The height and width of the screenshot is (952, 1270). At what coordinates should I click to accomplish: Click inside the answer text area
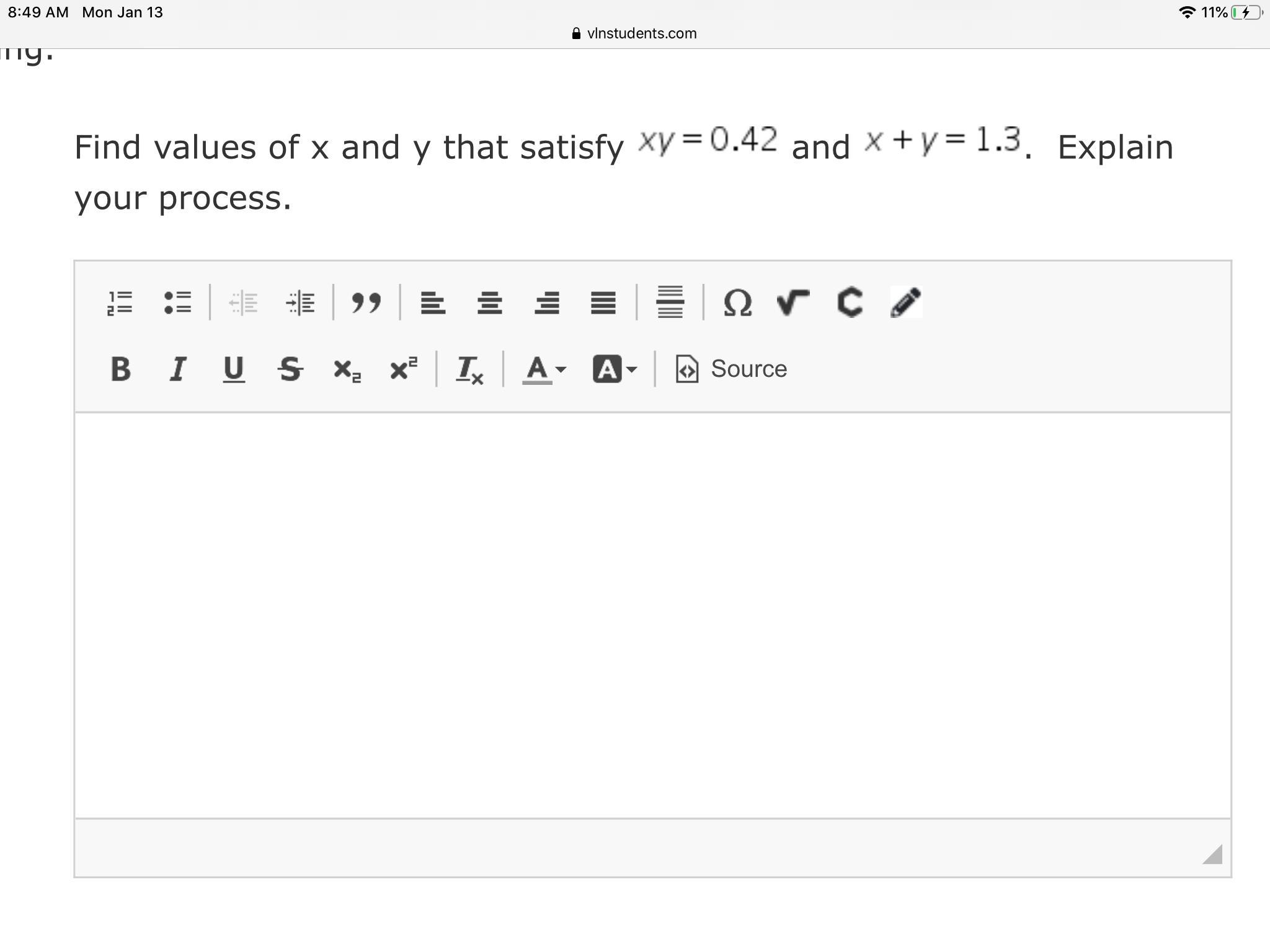(652, 614)
